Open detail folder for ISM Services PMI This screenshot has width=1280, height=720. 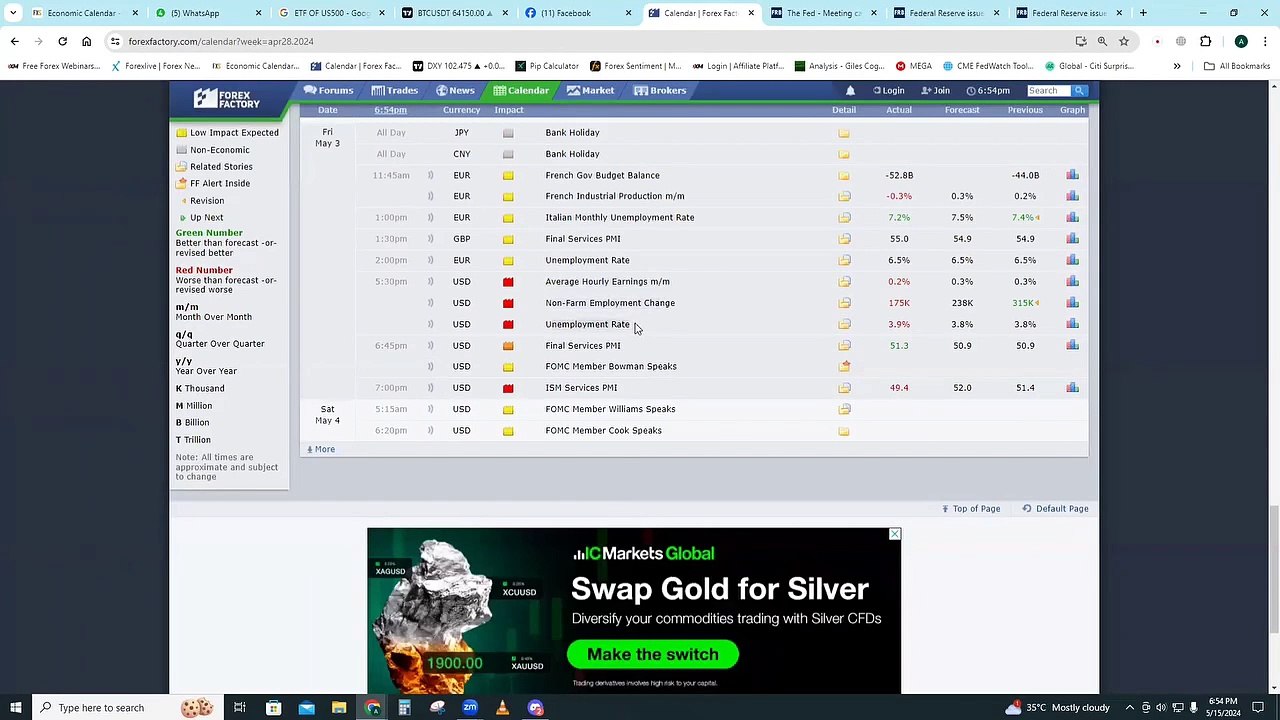coord(844,388)
